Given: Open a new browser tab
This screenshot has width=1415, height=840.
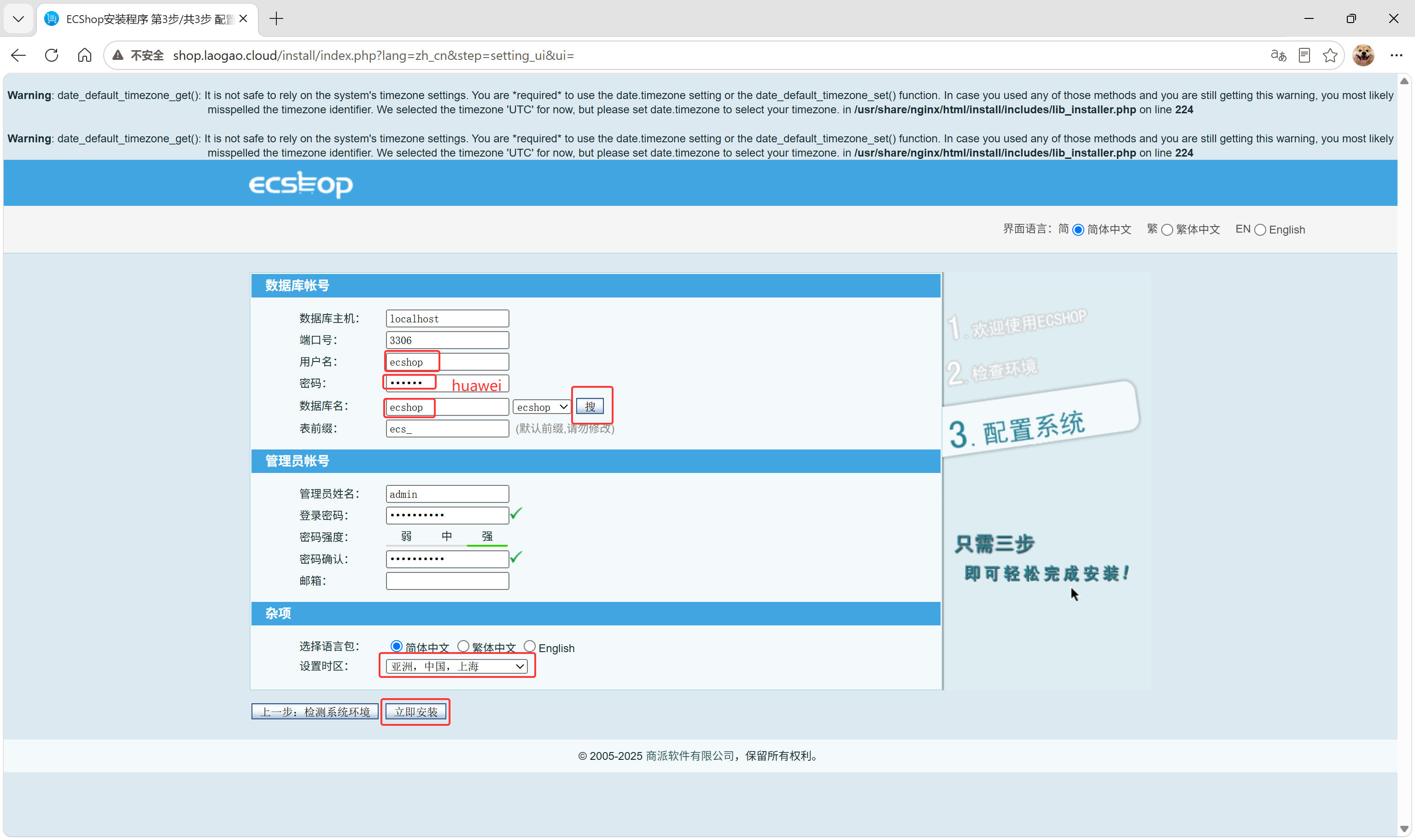Looking at the screenshot, I should pyautogui.click(x=276, y=19).
